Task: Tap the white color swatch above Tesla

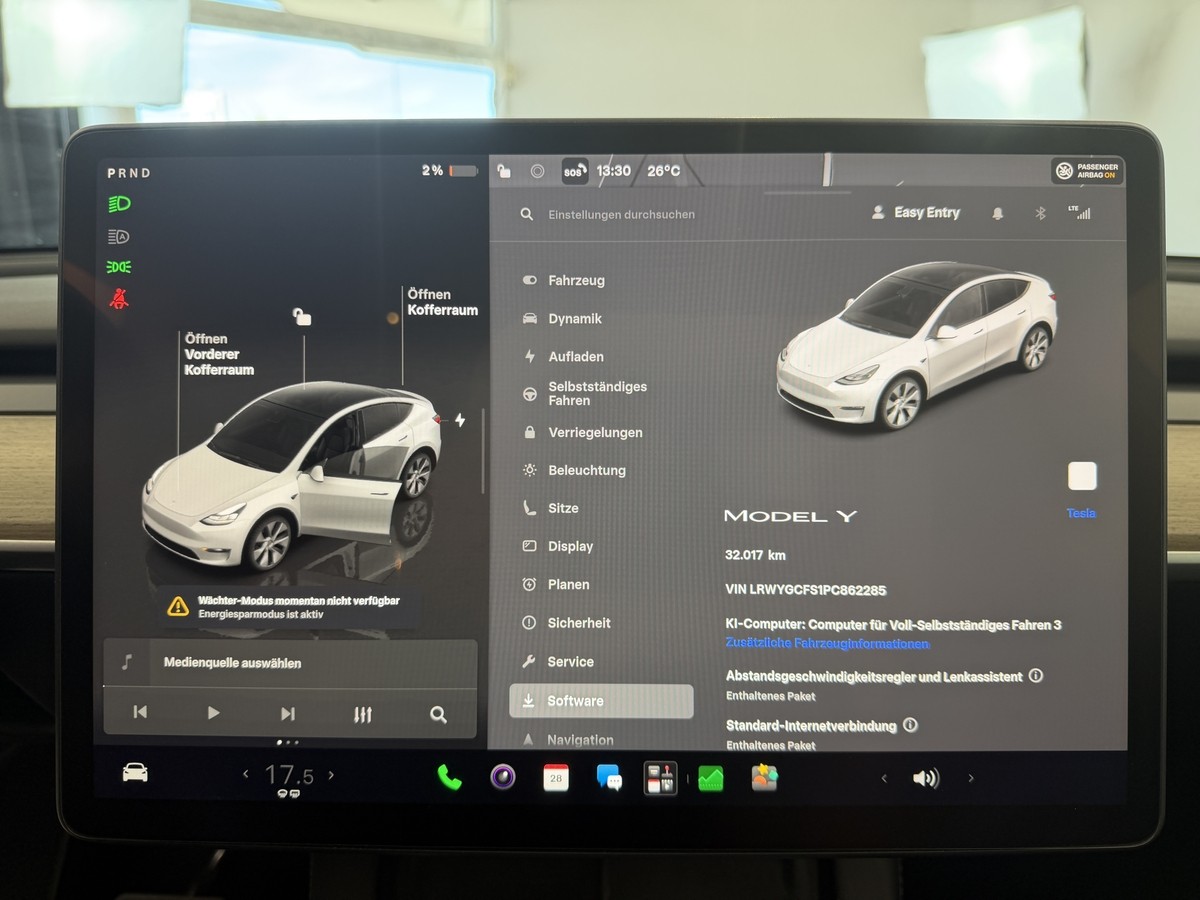Action: pyautogui.click(x=1082, y=476)
